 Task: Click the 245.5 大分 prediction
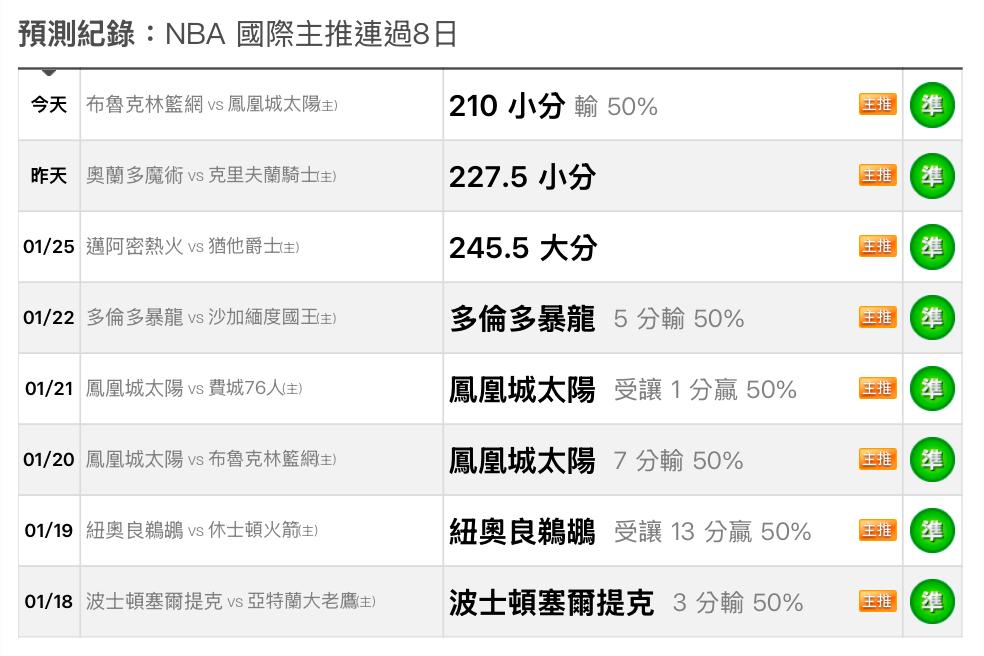(522, 247)
